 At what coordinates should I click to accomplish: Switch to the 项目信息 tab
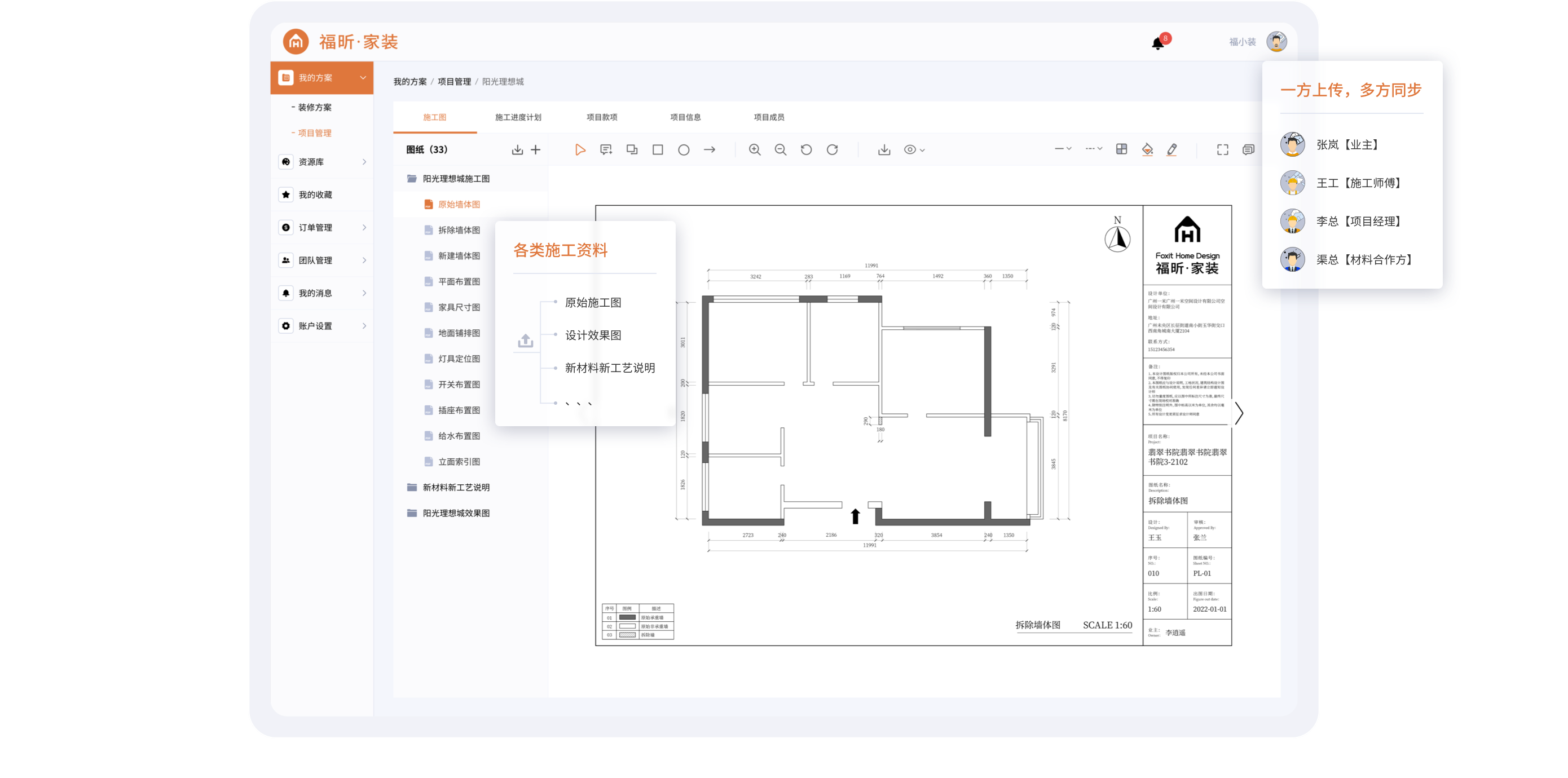[x=685, y=117]
